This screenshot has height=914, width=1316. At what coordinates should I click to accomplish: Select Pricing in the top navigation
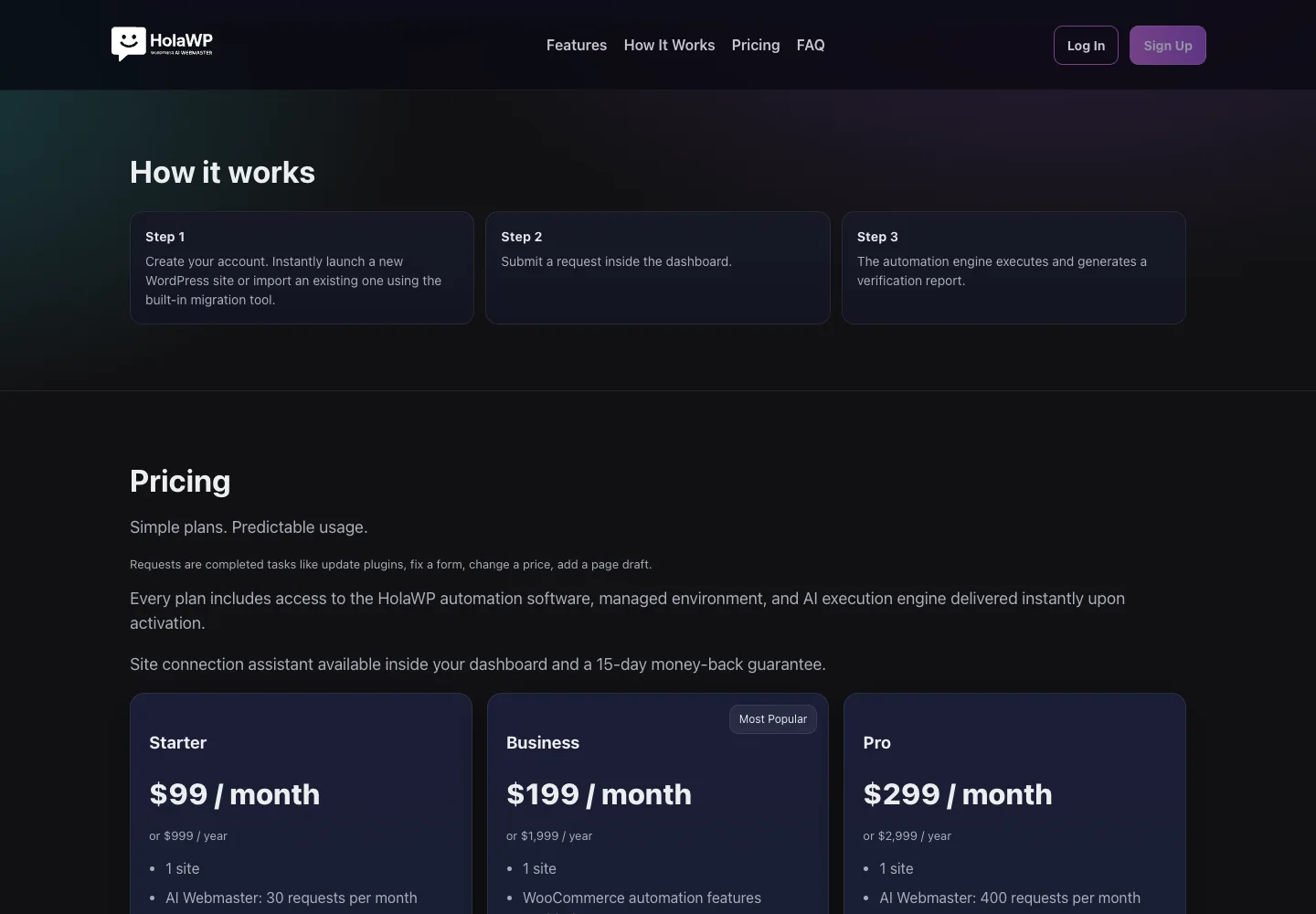pos(756,45)
